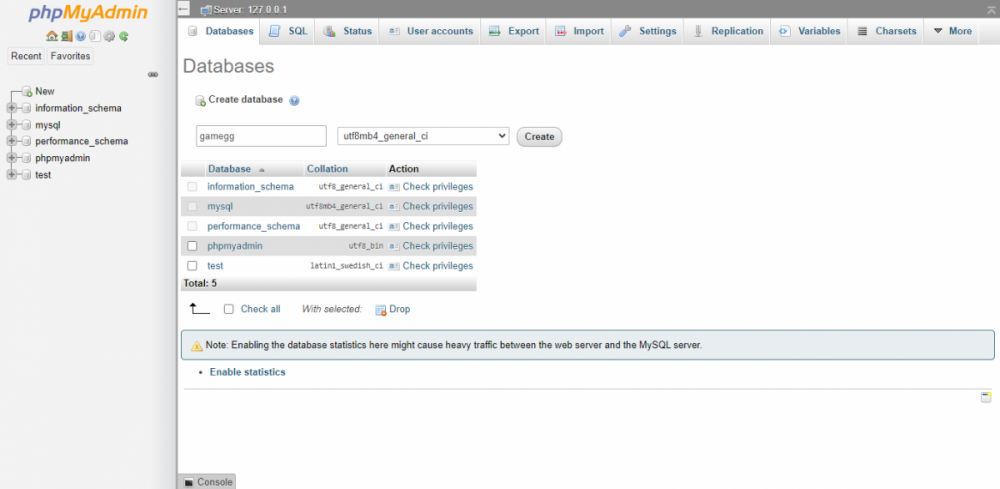Open the utf8mb4_general_ci collation dropdown
Image resolution: width=1000 pixels, height=489 pixels.
[x=423, y=136]
